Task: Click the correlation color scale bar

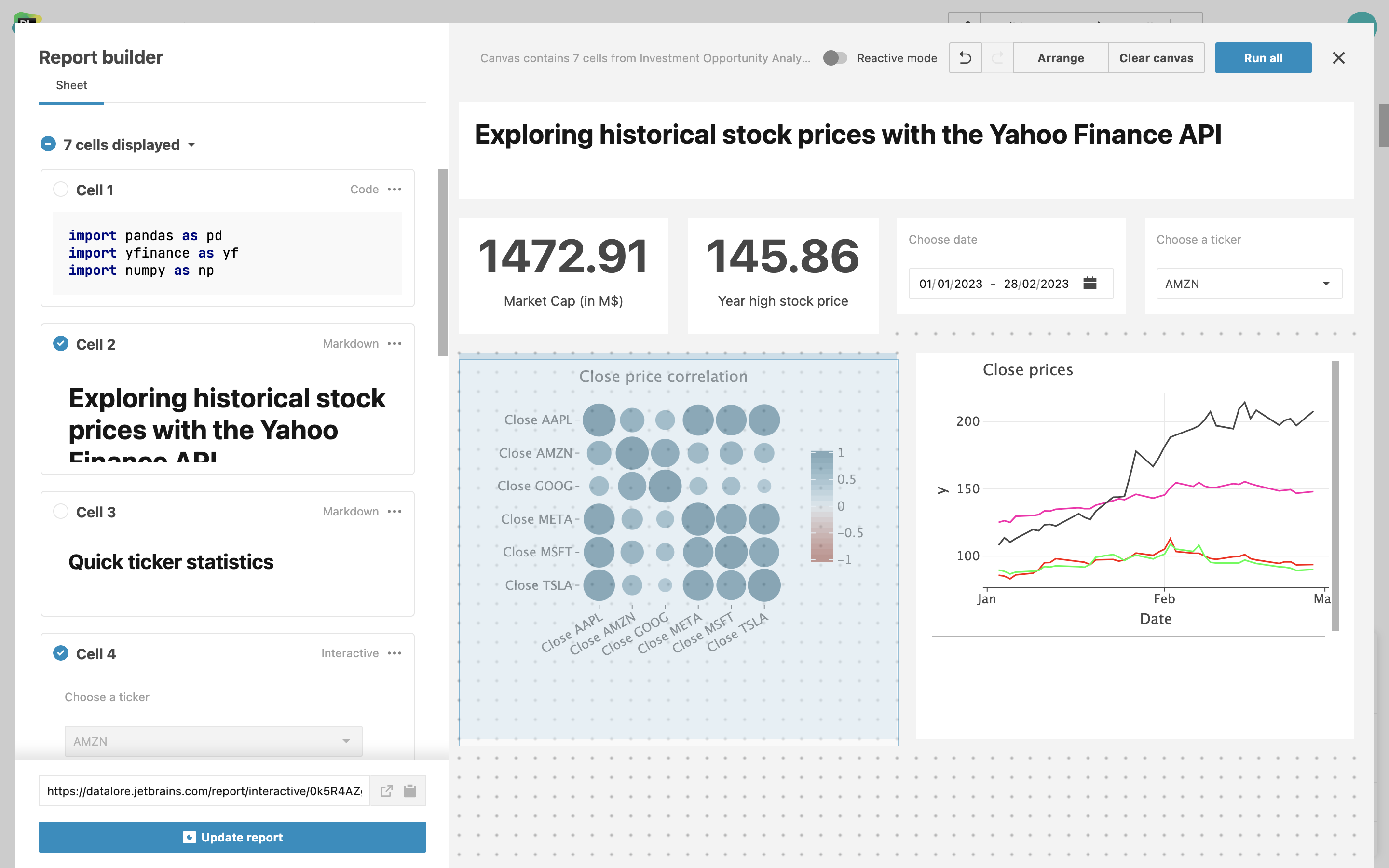Action: pyautogui.click(x=821, y=506)
